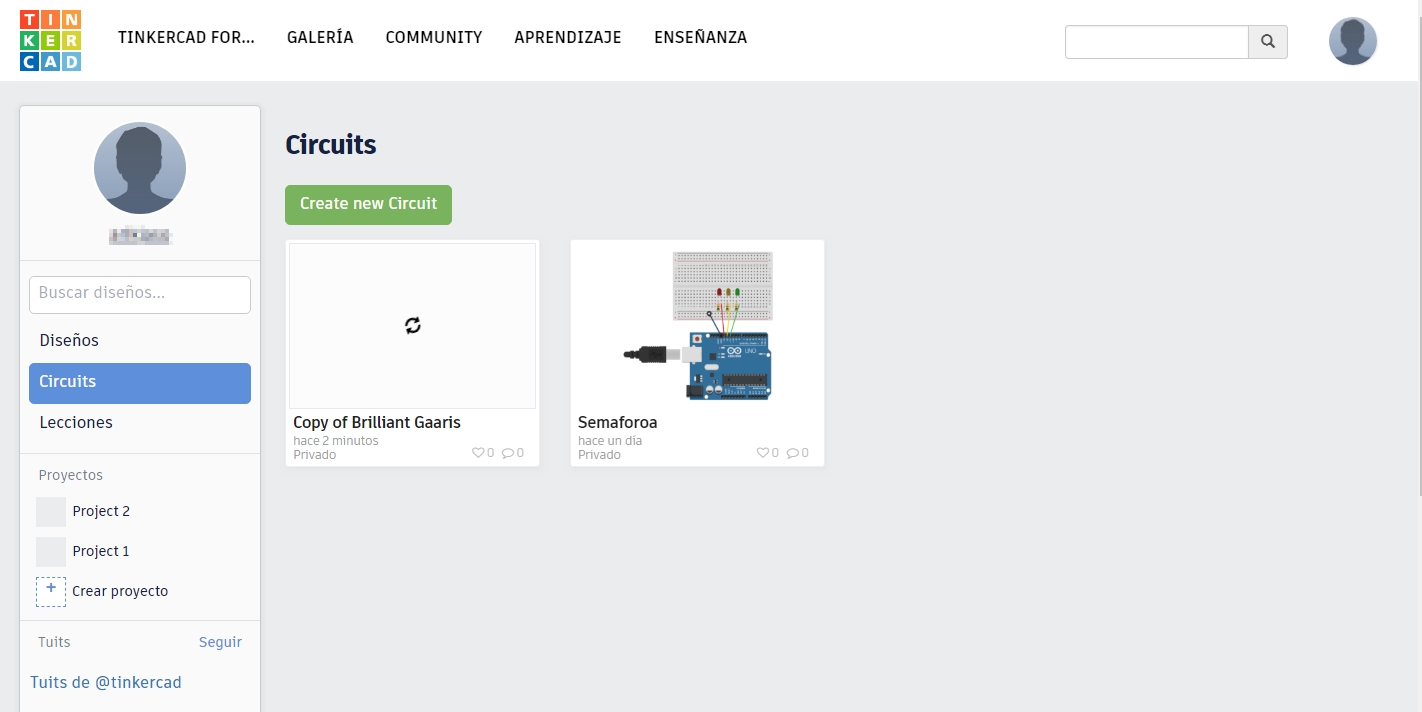Click the Tuits section heading

(54, 642)
